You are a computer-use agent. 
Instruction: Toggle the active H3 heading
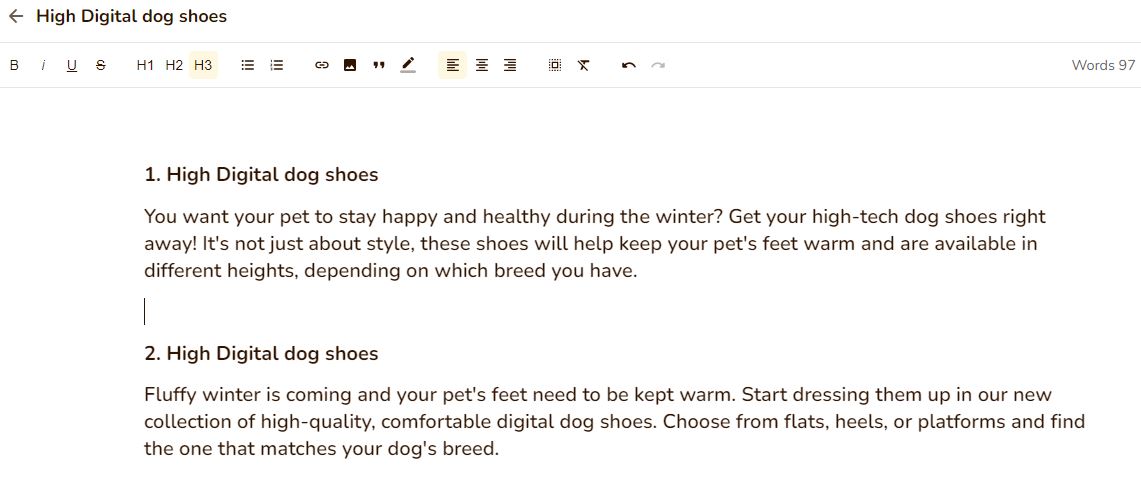click(203, 65)
